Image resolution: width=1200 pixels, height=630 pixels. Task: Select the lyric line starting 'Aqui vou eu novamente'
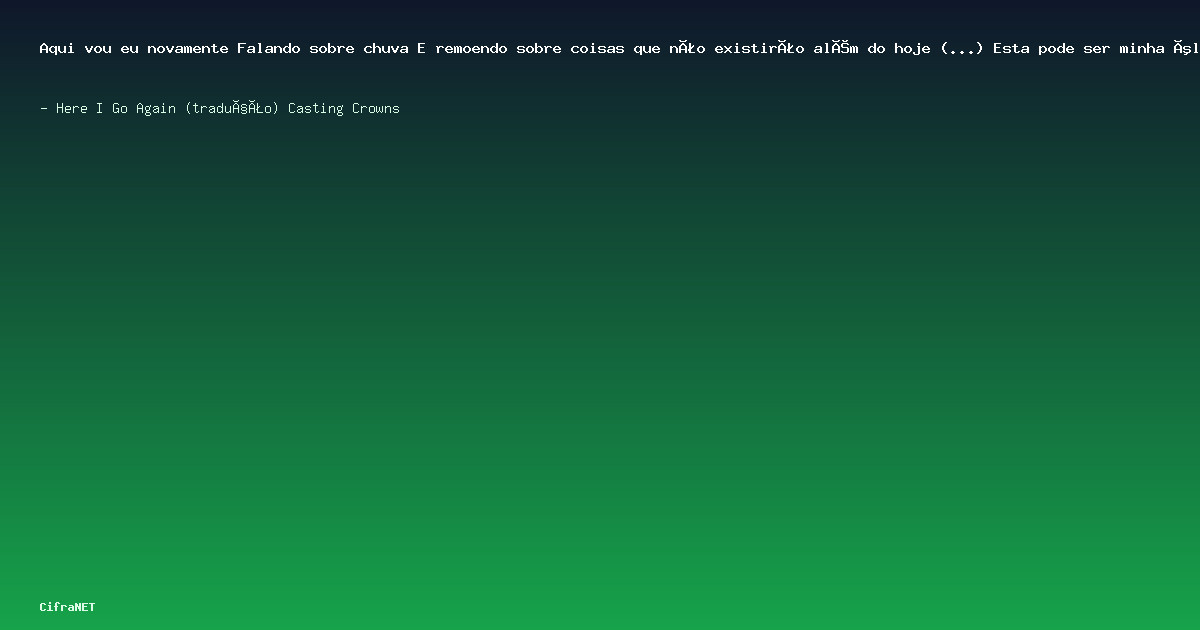pos(620,48)
